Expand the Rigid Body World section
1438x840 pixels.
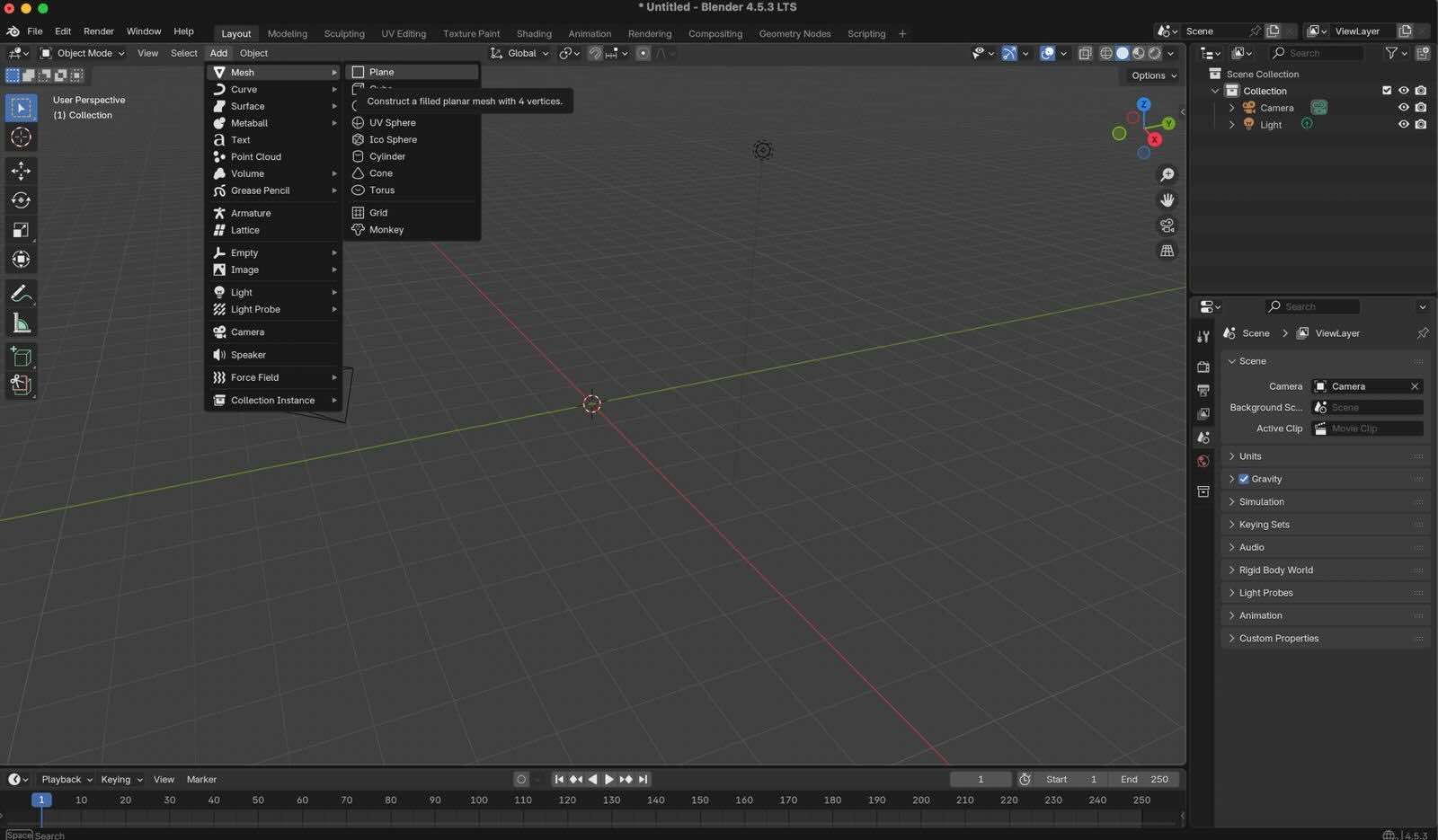click(x=1275, y=570)
